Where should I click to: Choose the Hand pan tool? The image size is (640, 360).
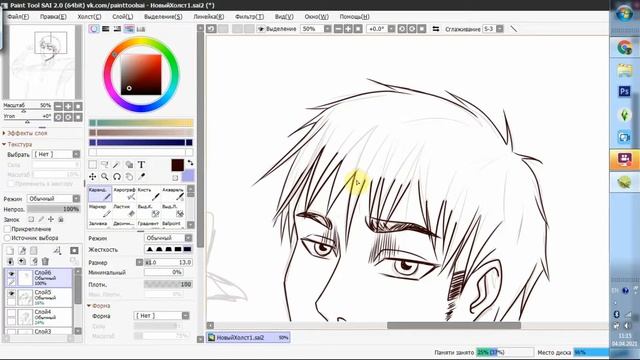point(129,177)
